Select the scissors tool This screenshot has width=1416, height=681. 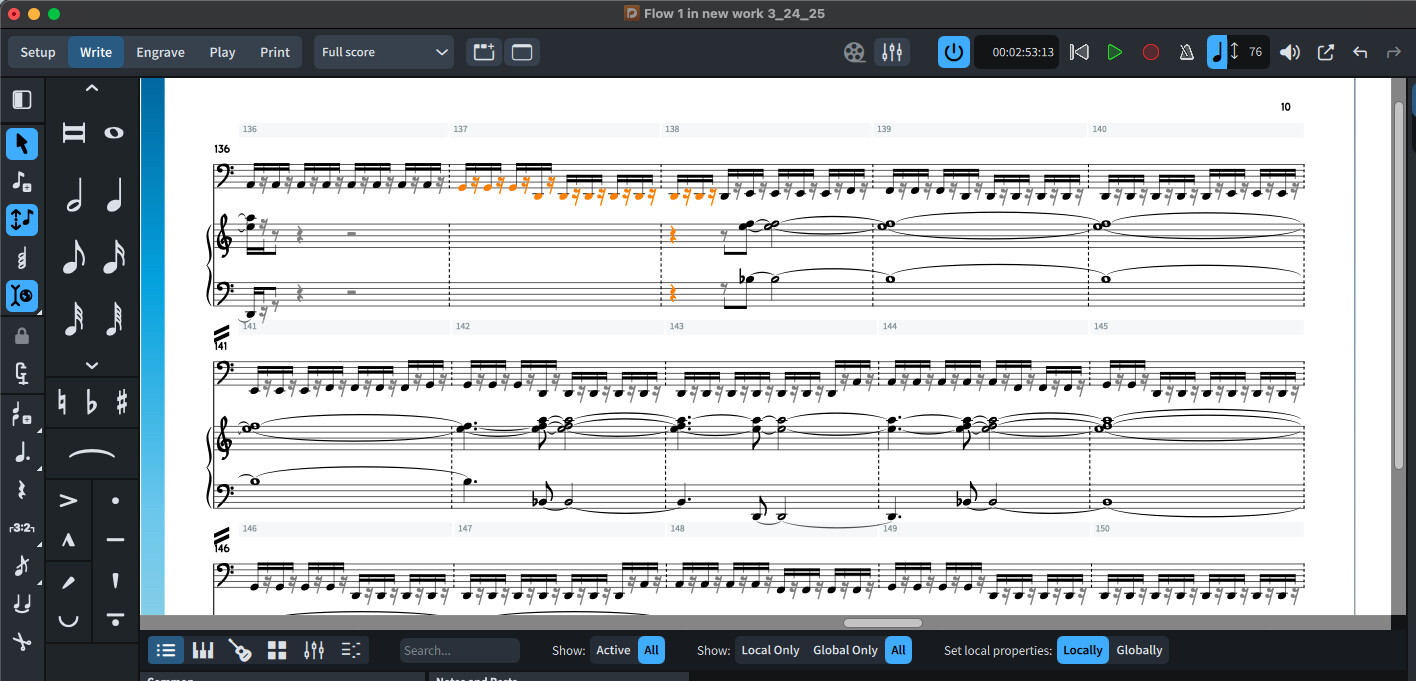pos(22,641)
